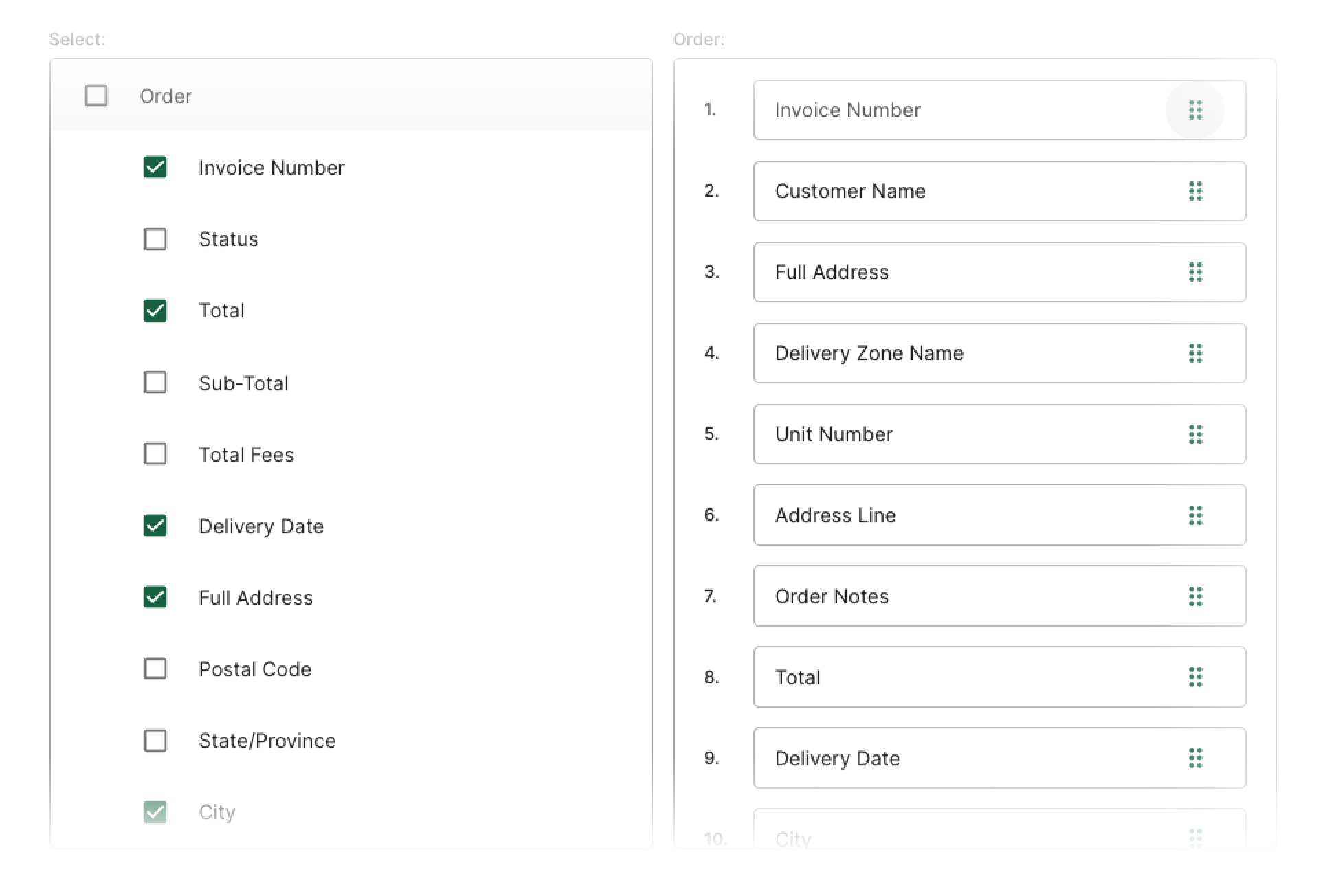Viewport: 1336px width, 896px height.
Task: Toggle the top-level Order group checkbox
Action: [96, 96]
